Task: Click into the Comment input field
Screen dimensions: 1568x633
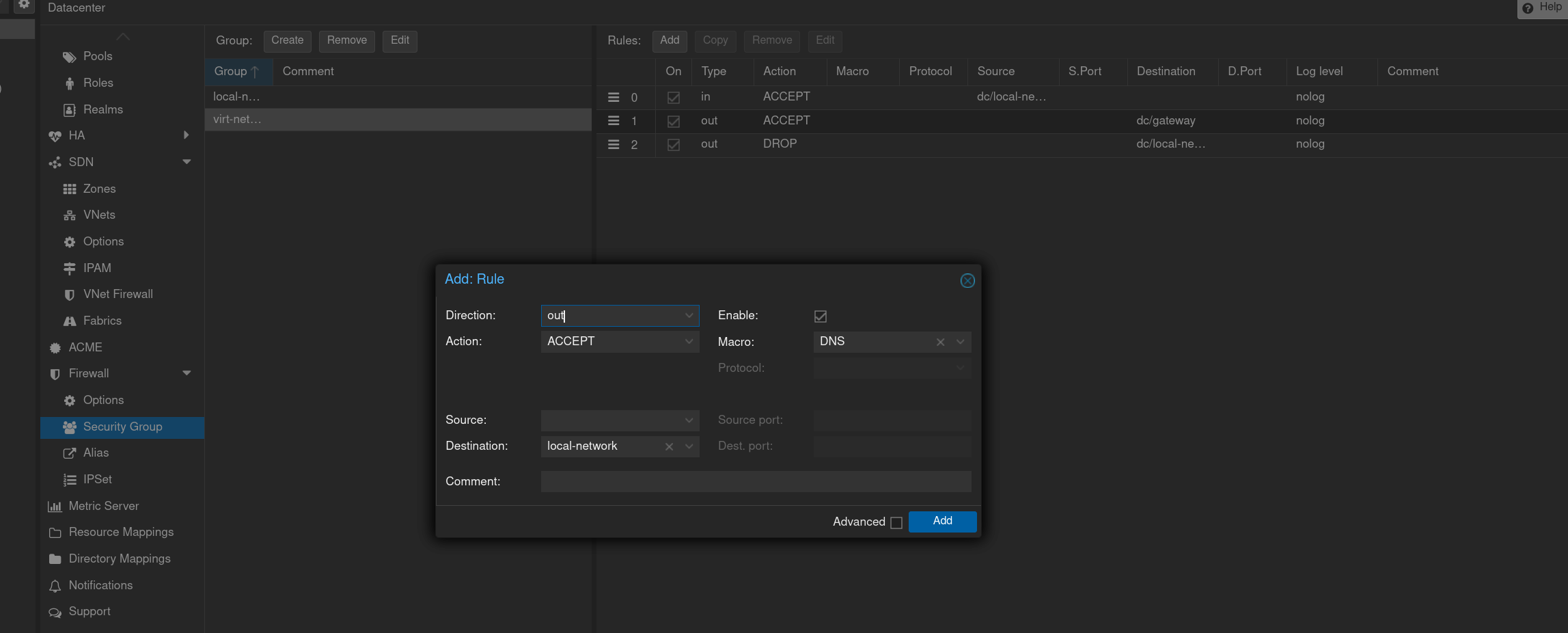Action: 756,481
